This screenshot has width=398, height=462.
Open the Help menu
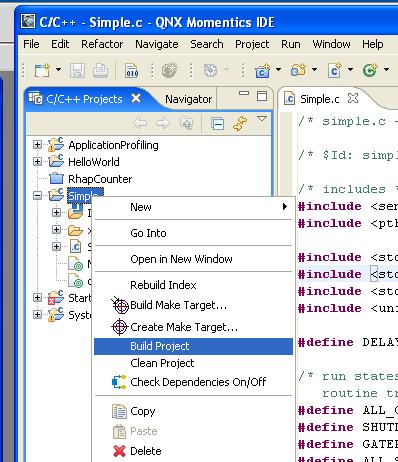pos(373,44)
